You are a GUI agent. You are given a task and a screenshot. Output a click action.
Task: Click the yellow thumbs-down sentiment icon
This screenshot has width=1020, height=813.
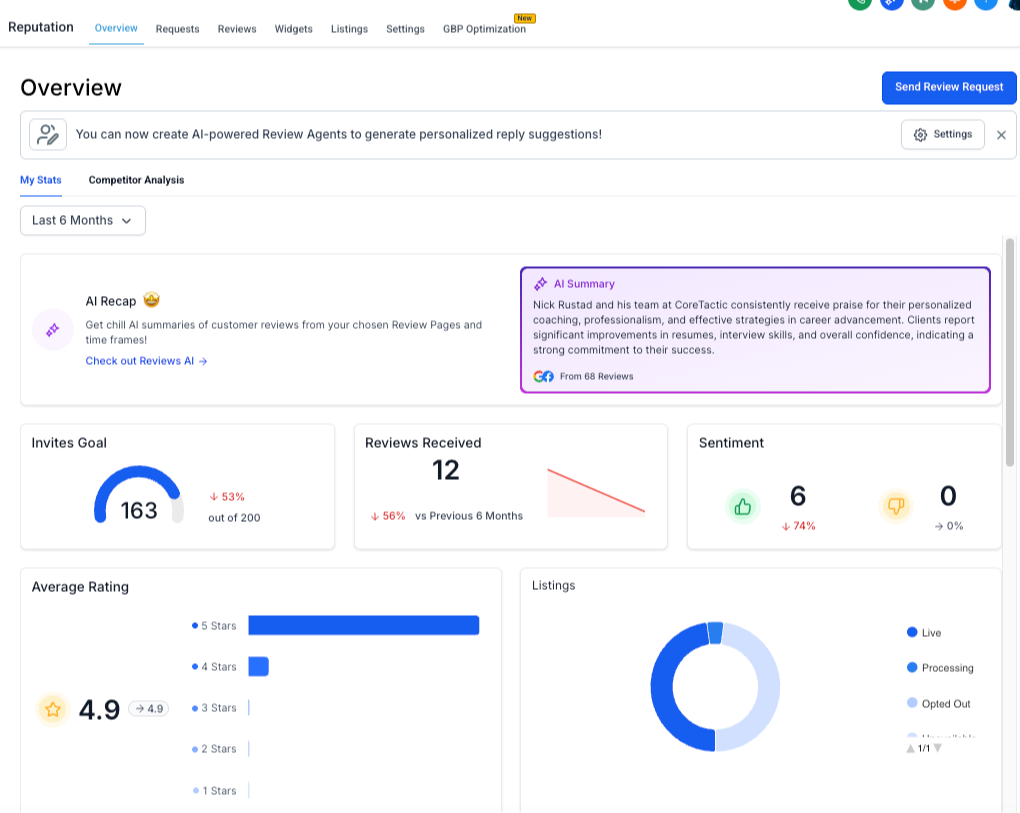point(895,507)
